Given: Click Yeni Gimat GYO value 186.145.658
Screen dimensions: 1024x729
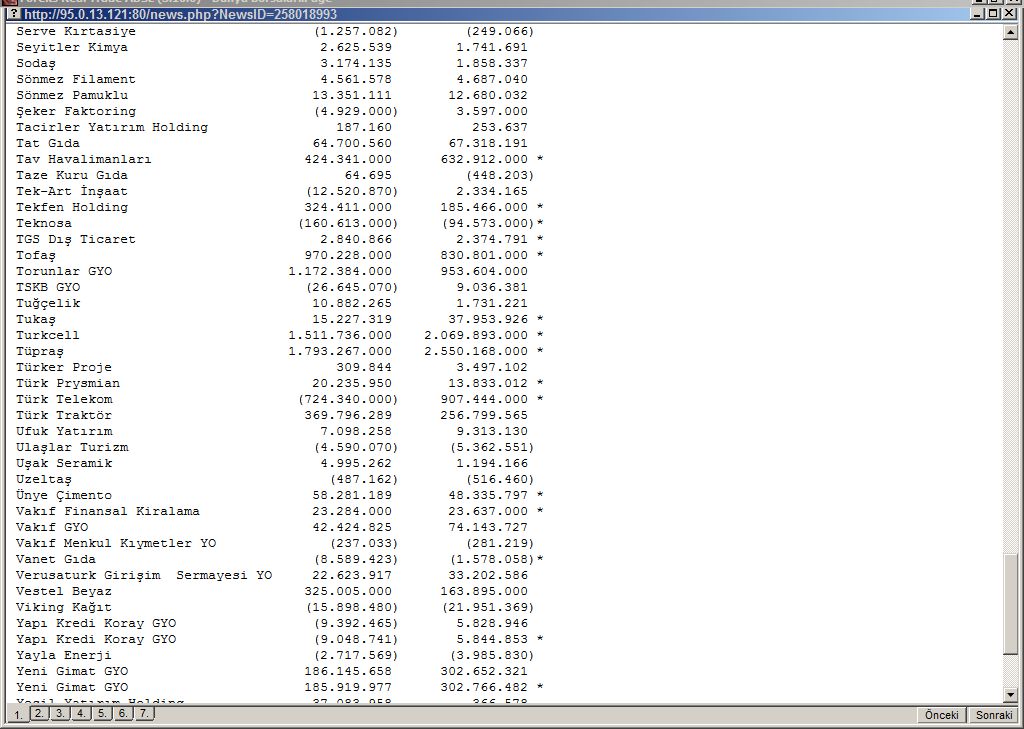Looking at the screenshot, I should click(348, 672).
